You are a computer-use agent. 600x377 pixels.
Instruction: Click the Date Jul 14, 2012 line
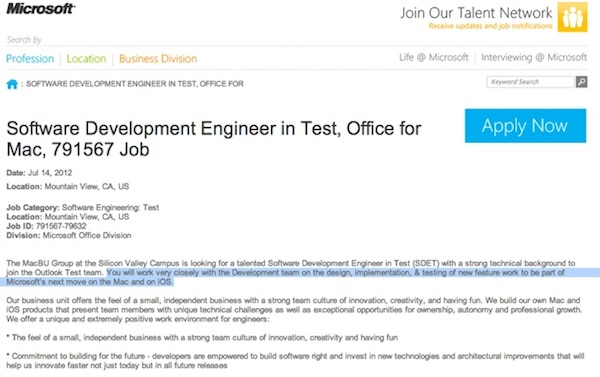click(39, 173)
